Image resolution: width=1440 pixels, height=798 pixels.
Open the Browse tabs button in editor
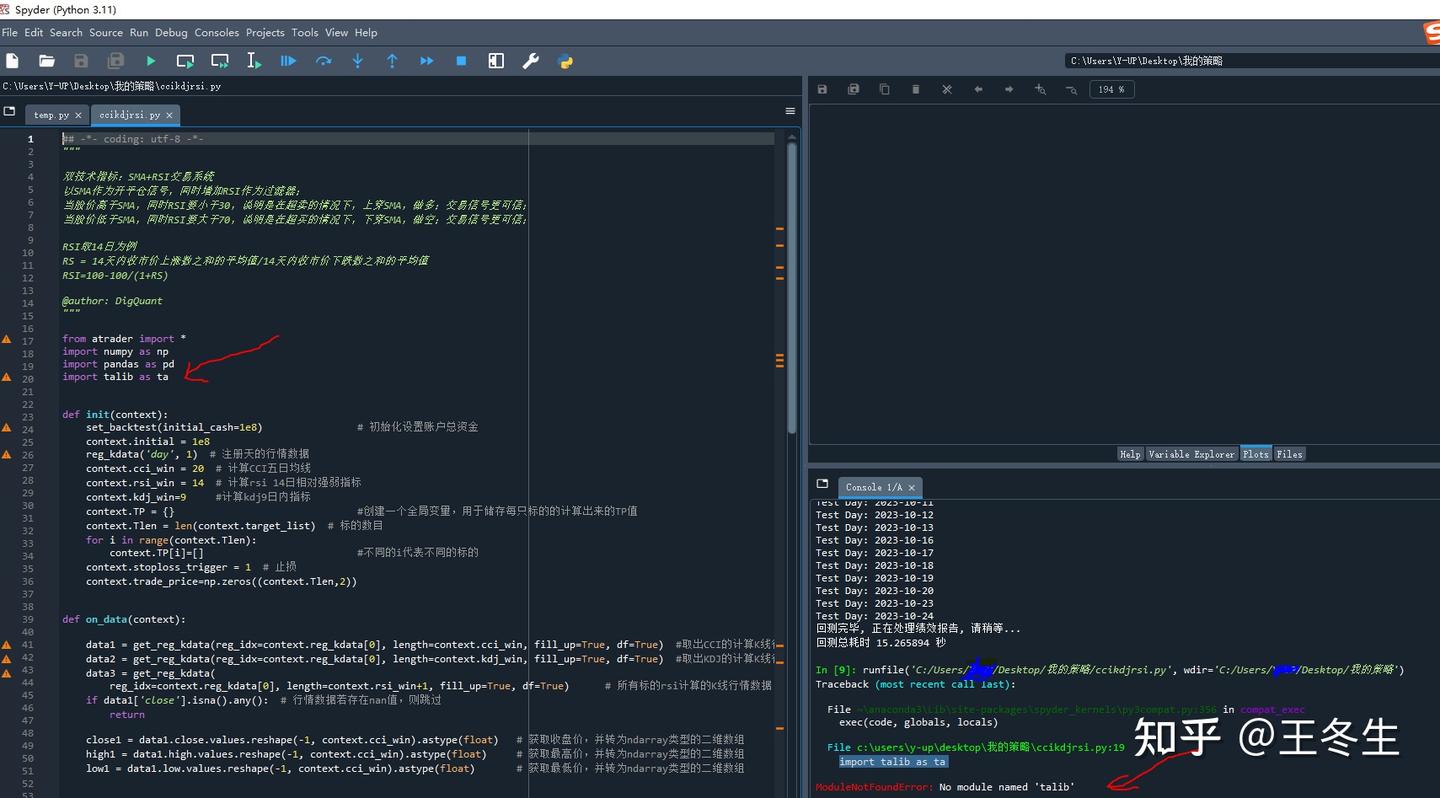(x=10, y=111)
